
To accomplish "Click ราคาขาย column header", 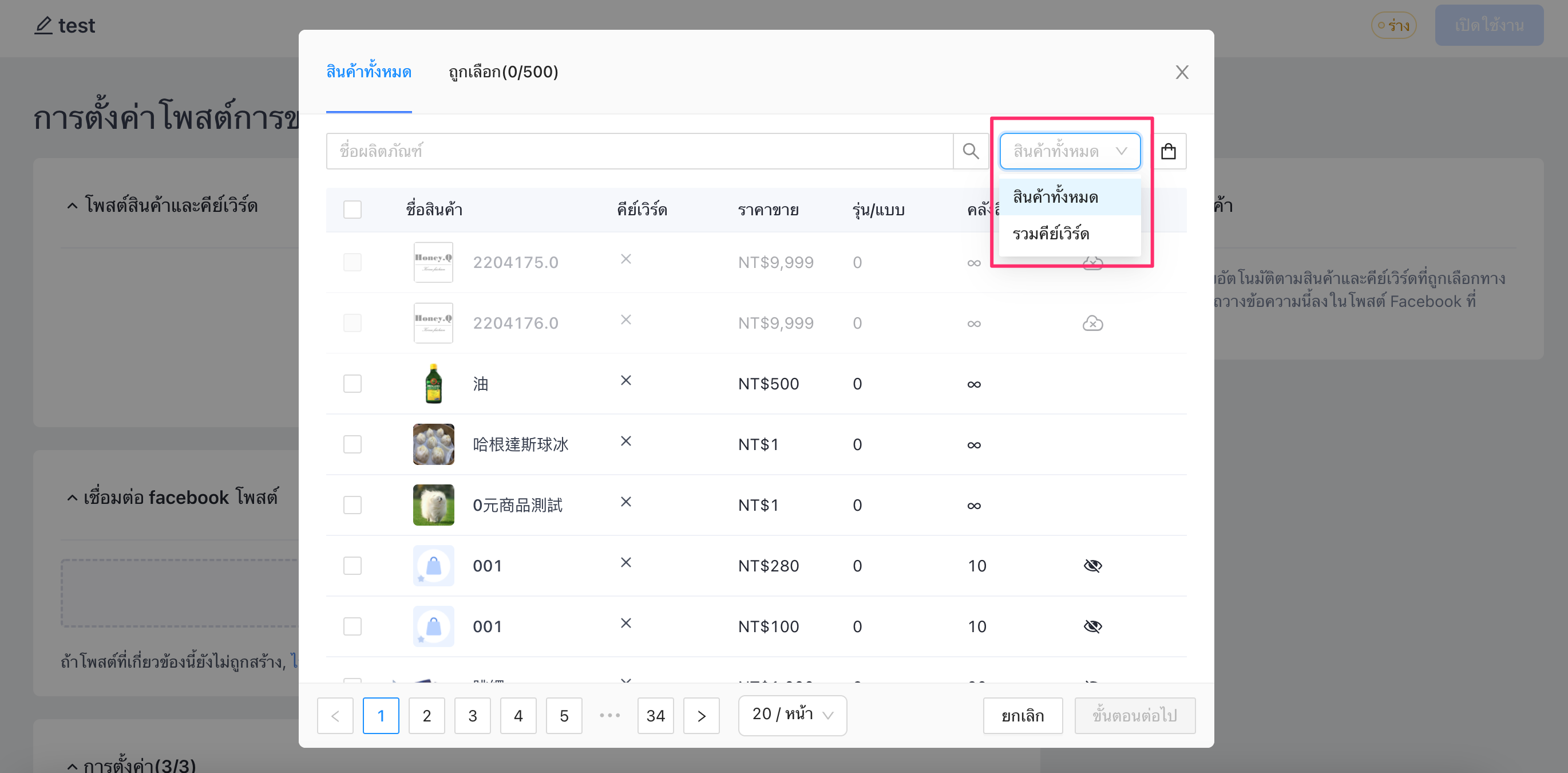I will tap(768, 210).
